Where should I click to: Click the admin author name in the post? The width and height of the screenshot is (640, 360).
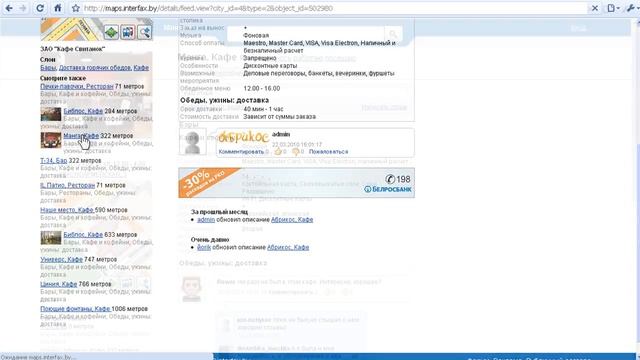(x=281, y=134)
